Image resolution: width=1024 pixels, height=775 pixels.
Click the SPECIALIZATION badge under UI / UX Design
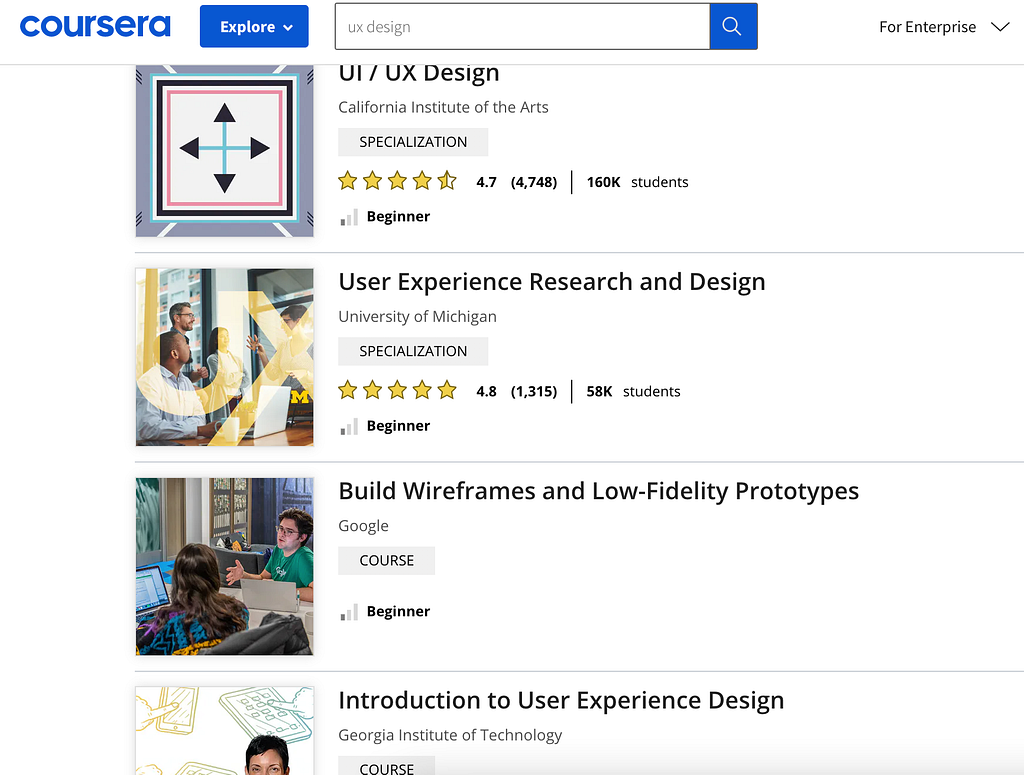[x=413, y=142]
